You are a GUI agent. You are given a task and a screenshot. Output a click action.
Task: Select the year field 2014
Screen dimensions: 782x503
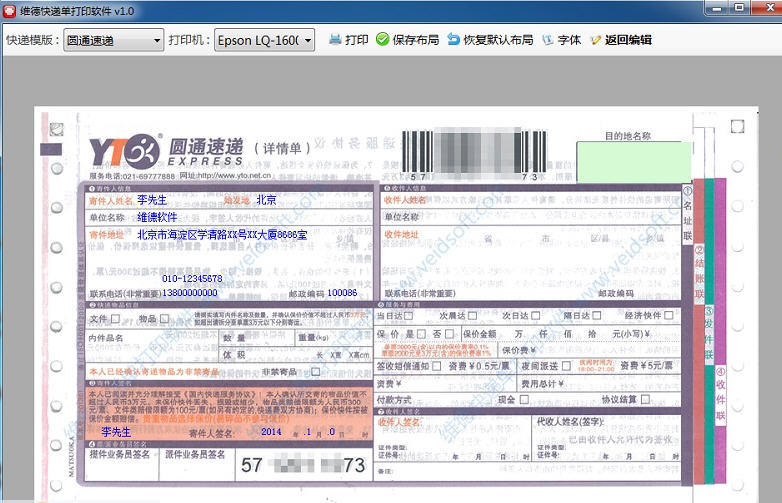tap(271, 432)
